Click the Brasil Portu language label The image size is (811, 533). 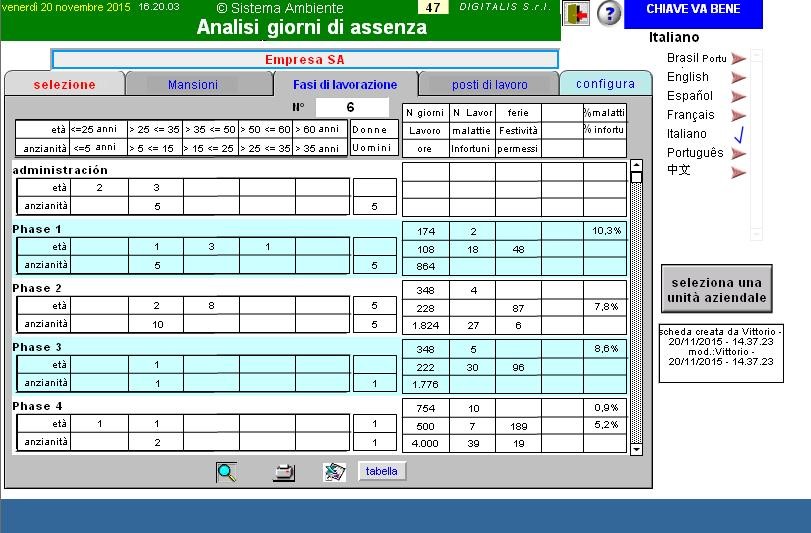pyautogui.click(x=696, y=58)
